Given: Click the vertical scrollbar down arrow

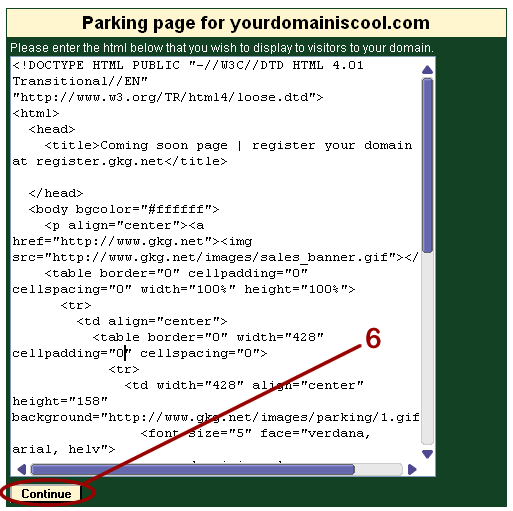Looking at the screenshot, I should [427, 454].
